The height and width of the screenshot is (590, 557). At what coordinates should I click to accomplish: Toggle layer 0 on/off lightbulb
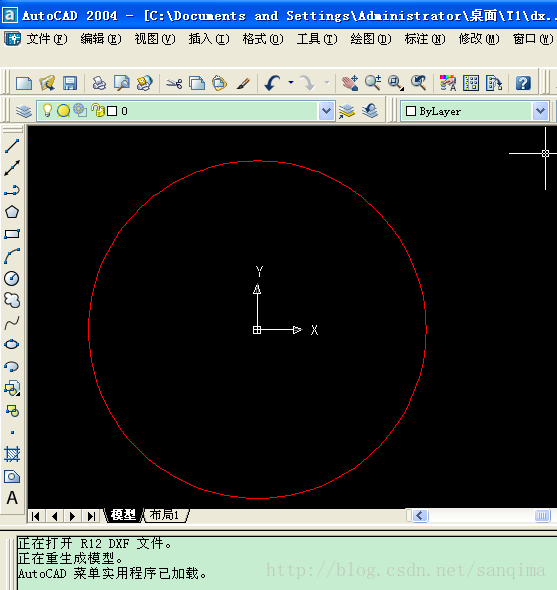click(x=47, y=111)
